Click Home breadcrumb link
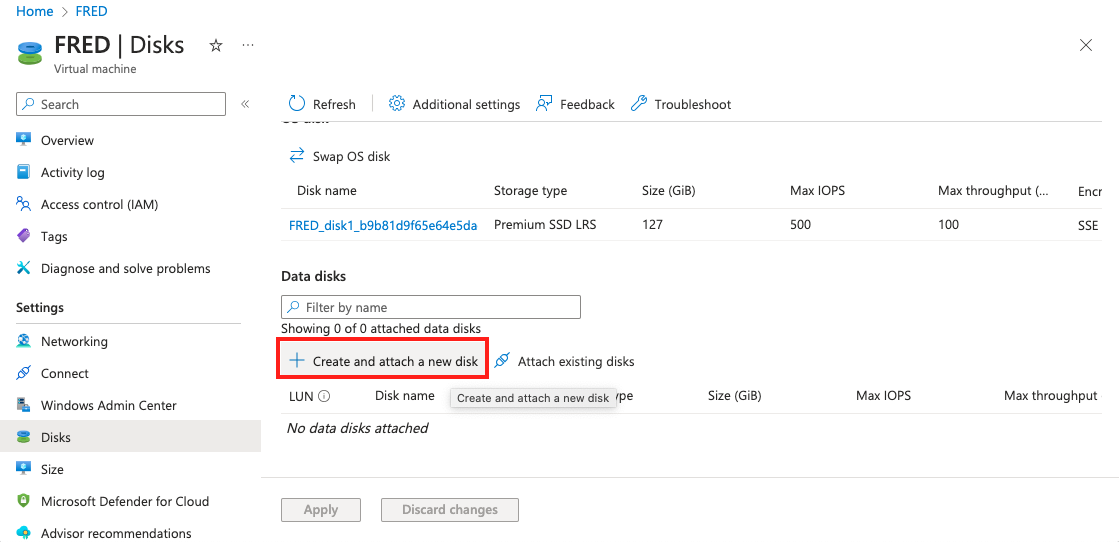This screenshot has width=1119, height=542. [x=35, y=12]
